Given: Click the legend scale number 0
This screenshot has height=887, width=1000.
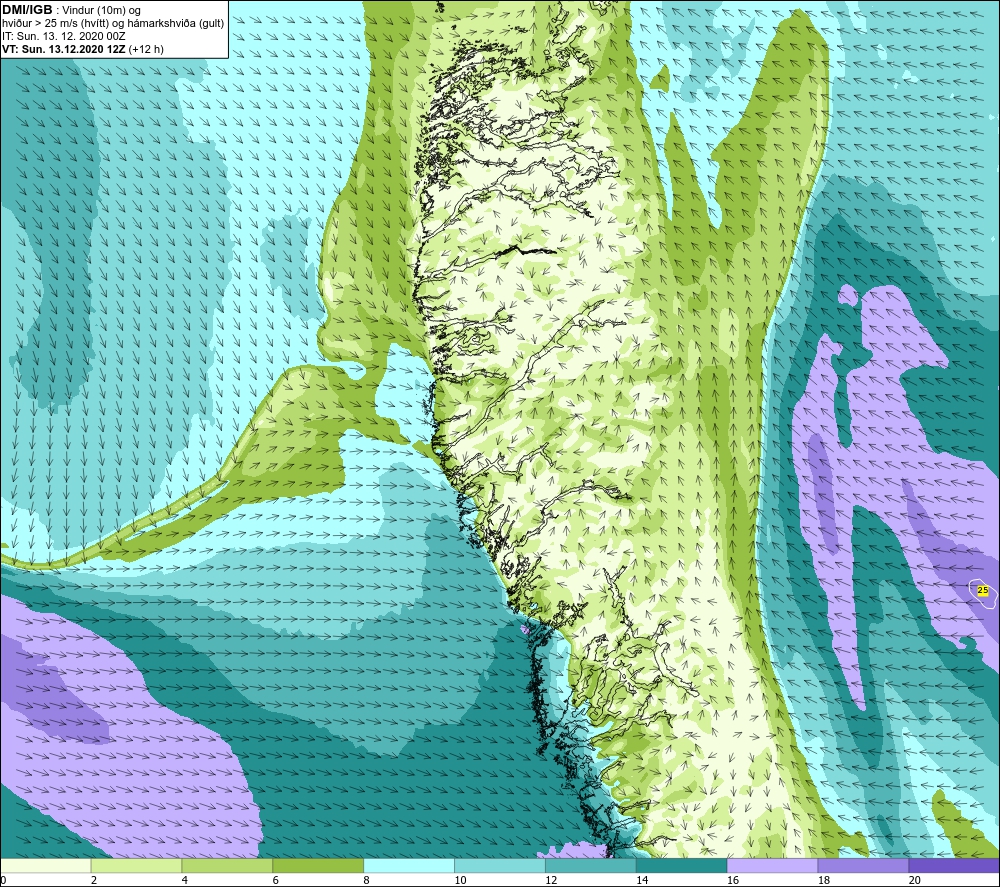Looking at the screenshot, I should click(x=3, y=880).
